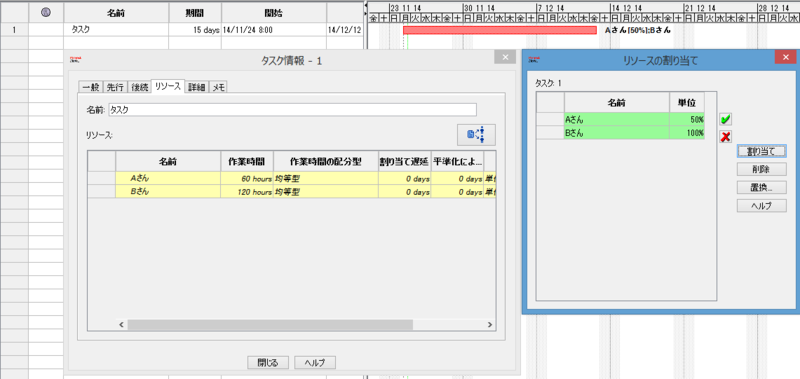Select Bさん row in Task Information table
This screenshot has height=379, width=800.
(291, 192)
